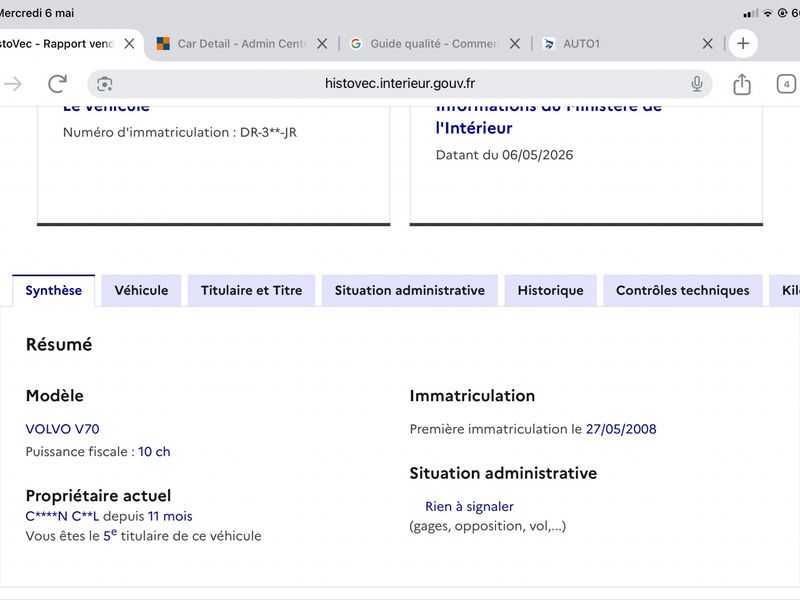Close the Car Detail - Admin Center tab
This screenshot has width=800, height=600.
[x=322, y=44]
